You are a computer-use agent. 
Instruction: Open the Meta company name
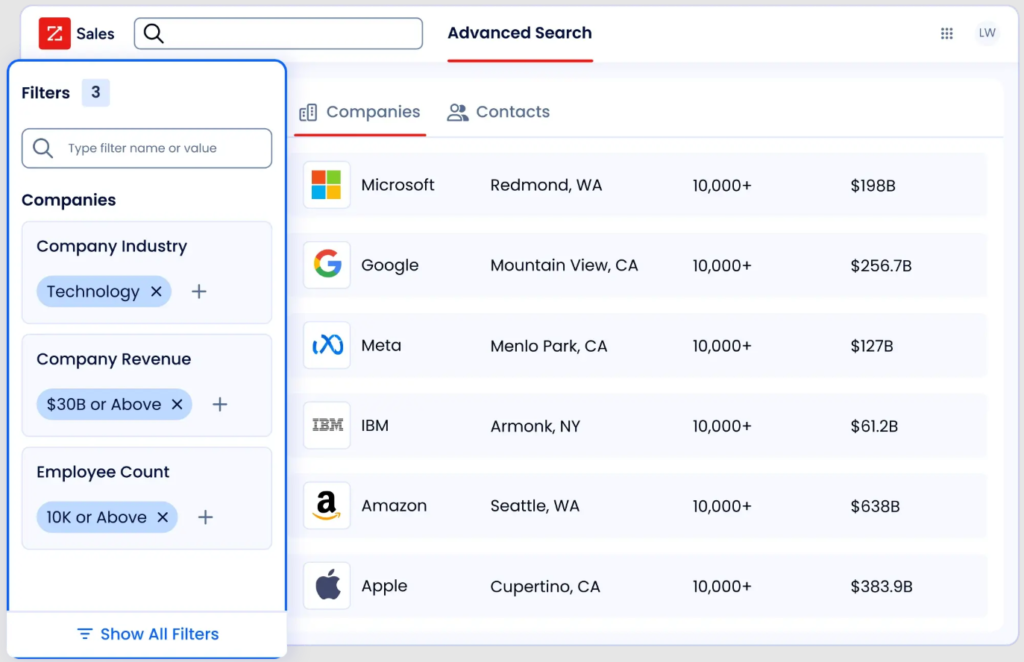(381, 345)
